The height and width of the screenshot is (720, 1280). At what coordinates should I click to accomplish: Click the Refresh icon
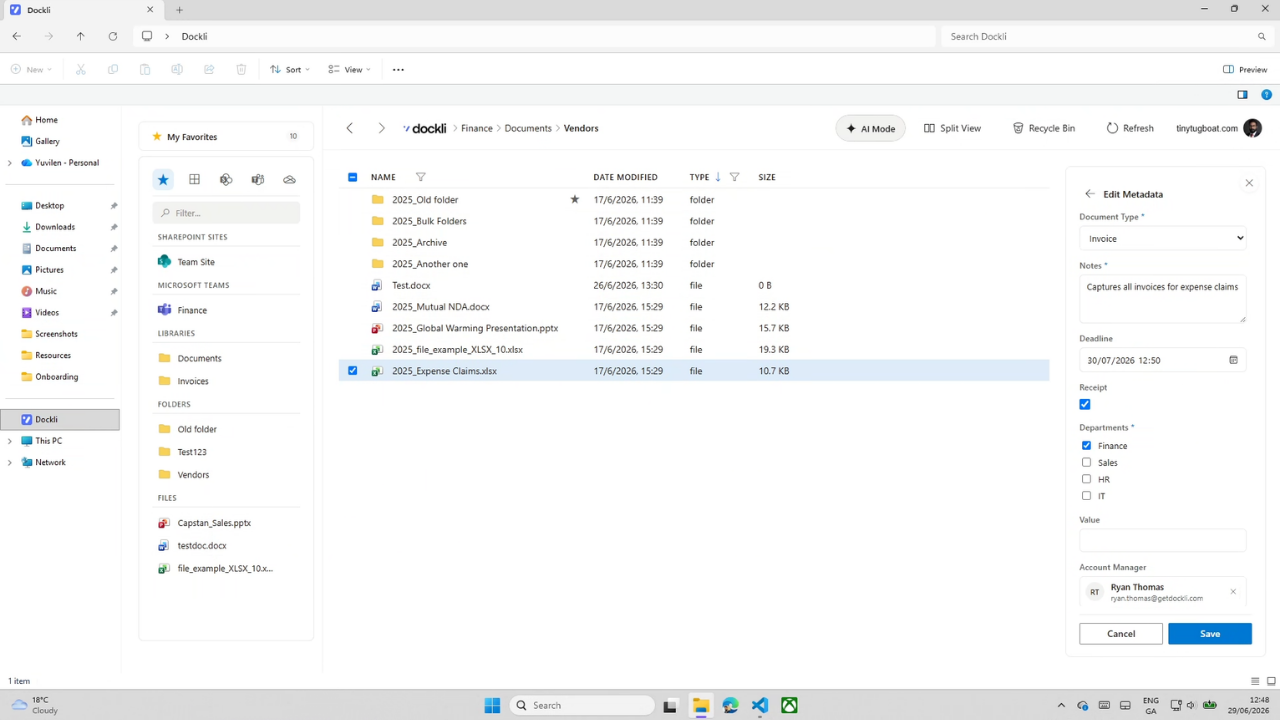coord(1112,128)
